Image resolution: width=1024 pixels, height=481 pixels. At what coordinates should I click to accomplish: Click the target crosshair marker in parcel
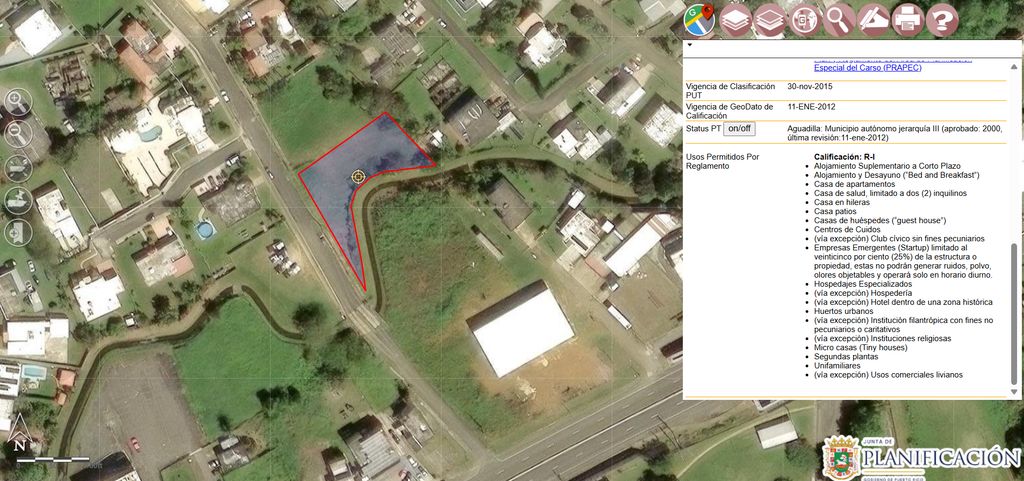(358, 177)
